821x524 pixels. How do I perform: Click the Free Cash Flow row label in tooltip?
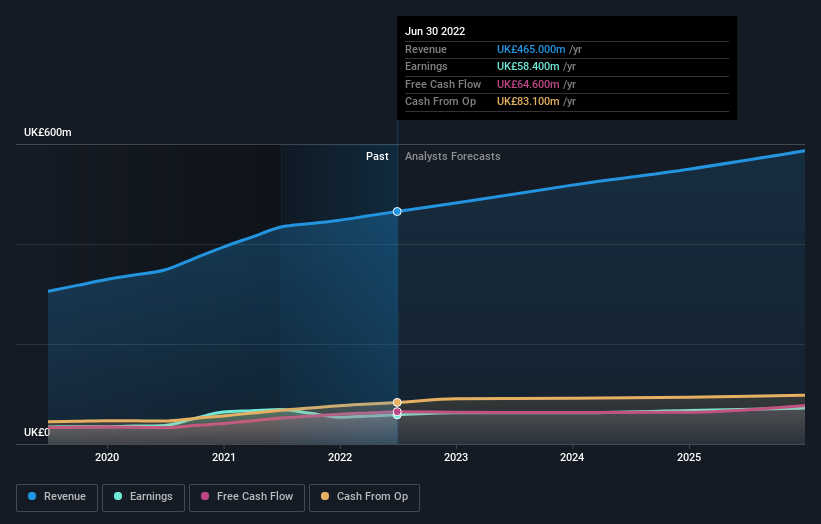(x=443, y=84)
